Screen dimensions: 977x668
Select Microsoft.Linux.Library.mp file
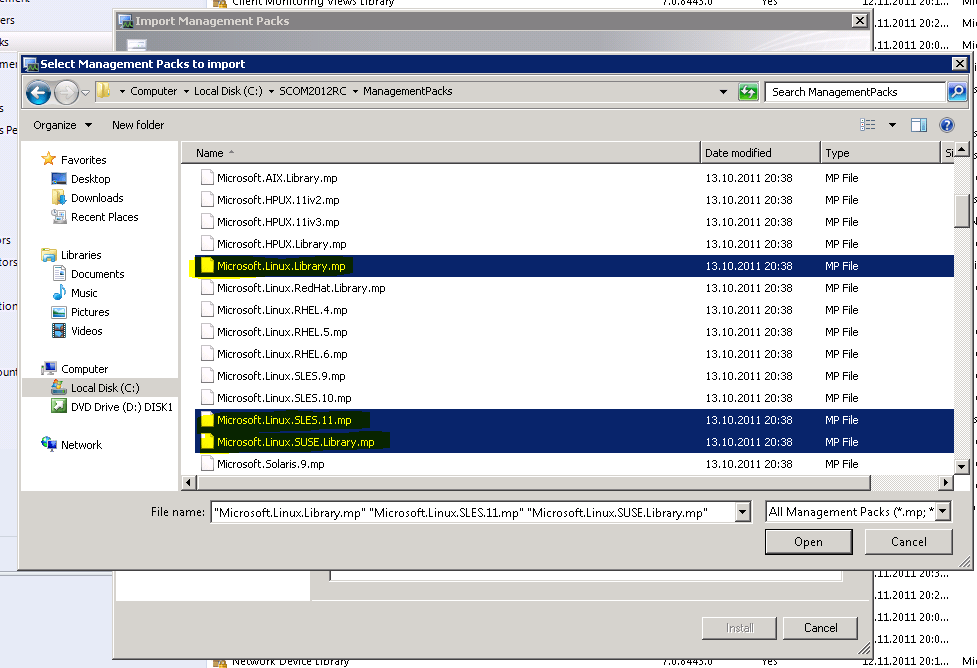tap(574, 266)
